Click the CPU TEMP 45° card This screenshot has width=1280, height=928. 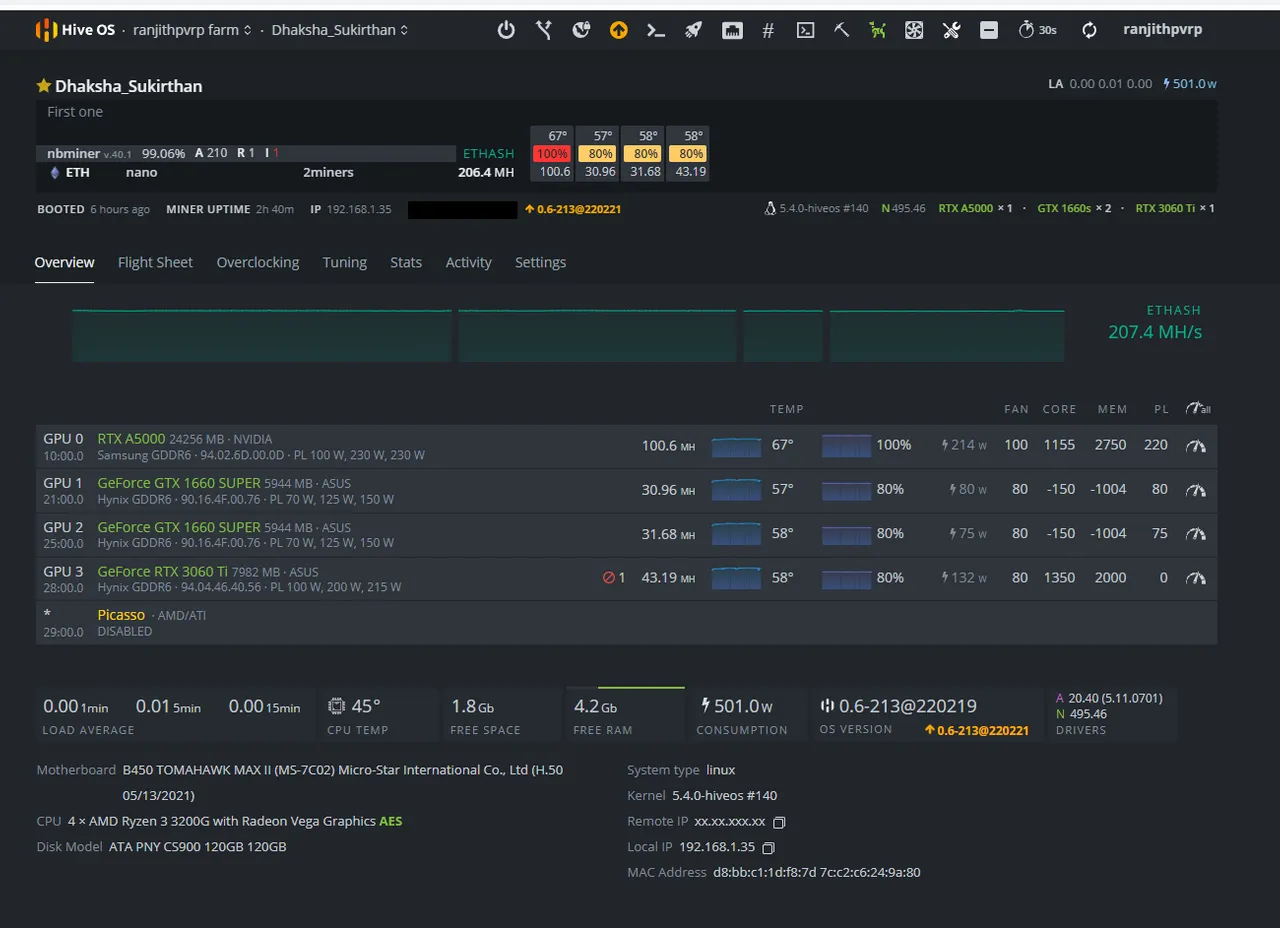pos(379,715)
